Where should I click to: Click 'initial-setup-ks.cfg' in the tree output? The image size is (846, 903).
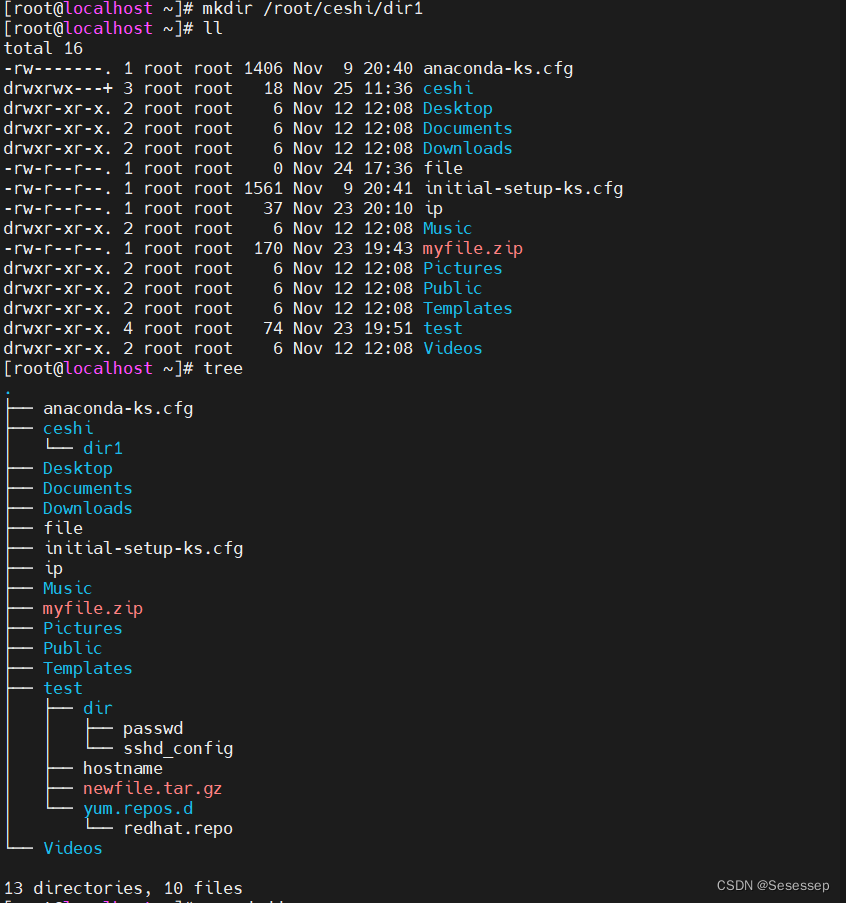tap(144, 549)
